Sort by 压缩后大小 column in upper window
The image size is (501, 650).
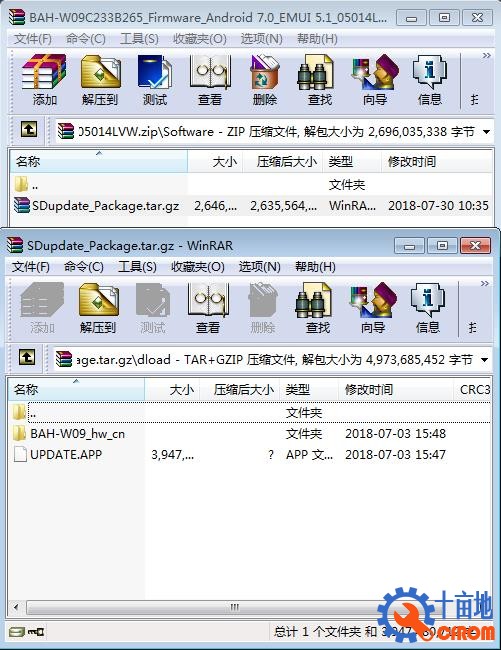[282, 161]
